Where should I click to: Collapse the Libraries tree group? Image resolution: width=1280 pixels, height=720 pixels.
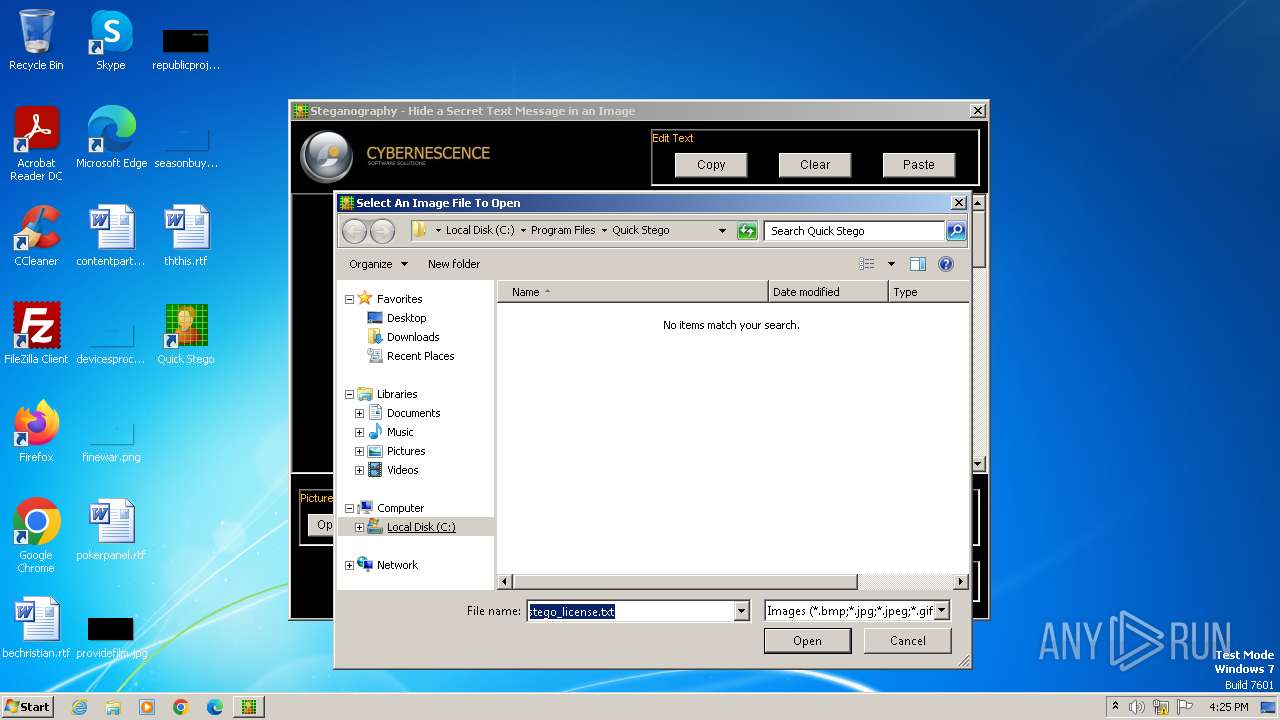click(x=350, y=394)
